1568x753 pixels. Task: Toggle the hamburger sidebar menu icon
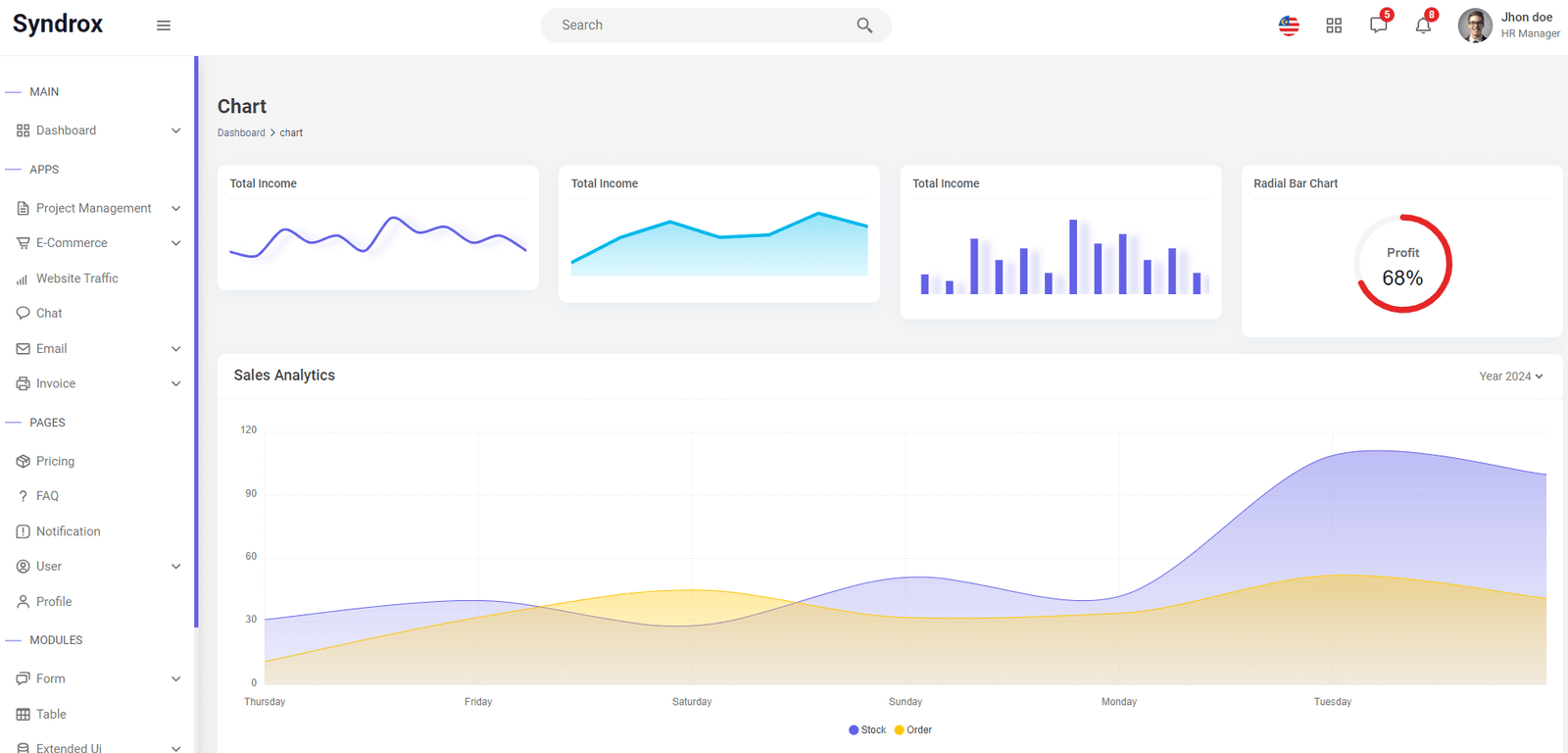(x=164, y=25)
